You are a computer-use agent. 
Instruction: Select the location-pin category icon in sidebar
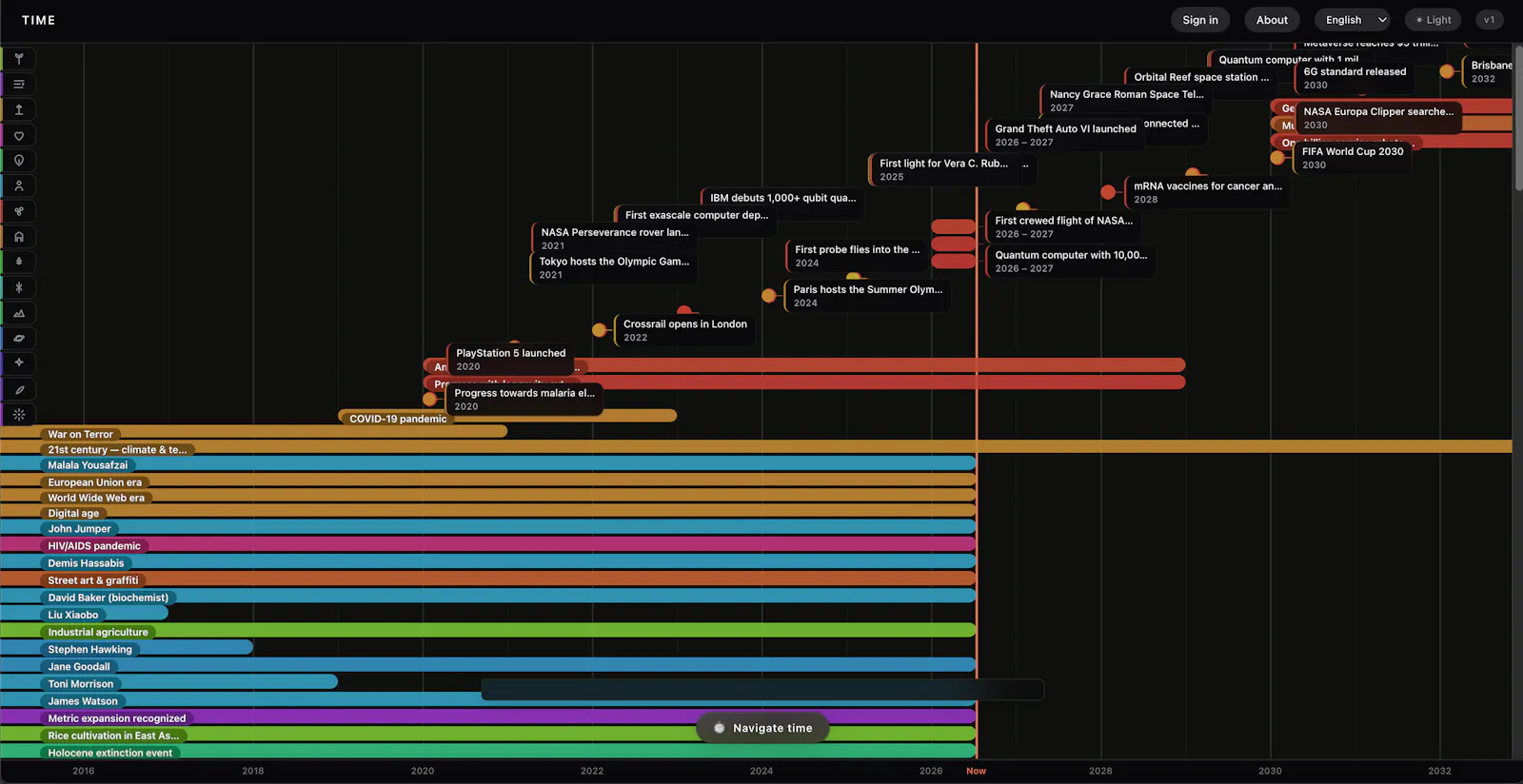18,161
